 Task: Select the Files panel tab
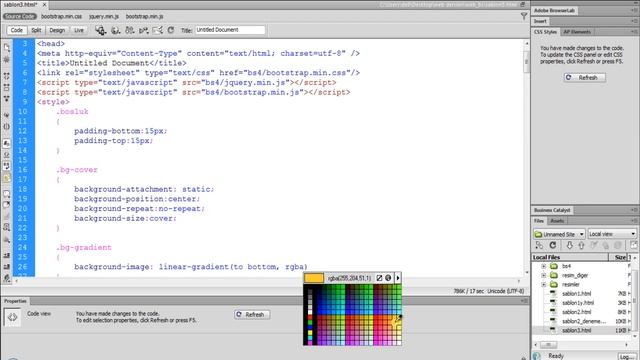coord(539,221)
